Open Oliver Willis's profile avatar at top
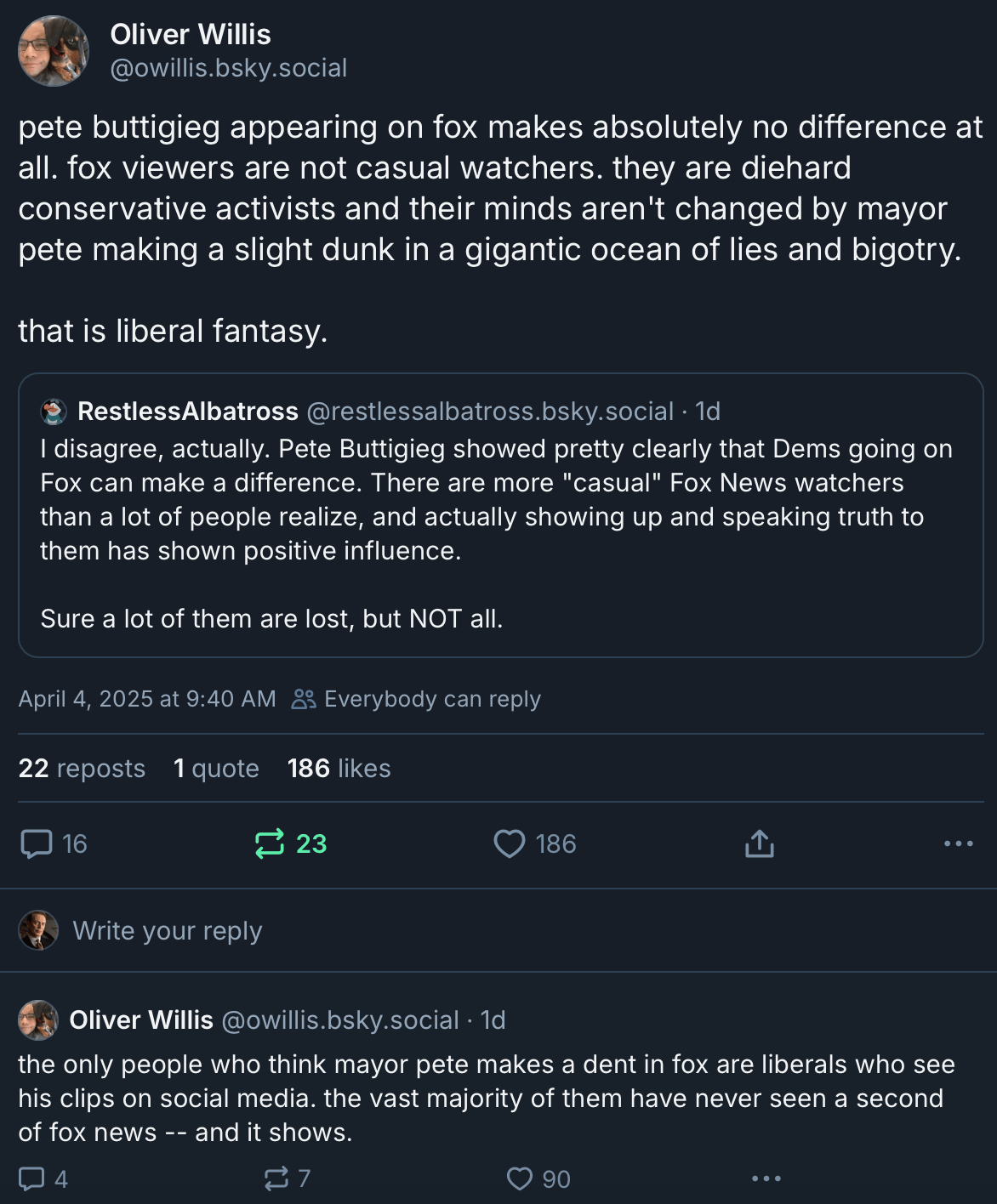The height and width of the screenshot is (1204, 997). coord(54,51)
